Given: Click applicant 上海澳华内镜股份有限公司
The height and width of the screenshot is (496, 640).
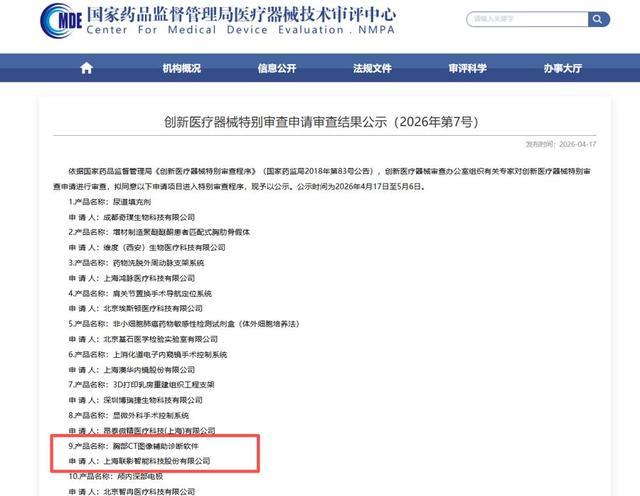Looking at the screenshot, I should pyautogui.click(x=149, y=370).
